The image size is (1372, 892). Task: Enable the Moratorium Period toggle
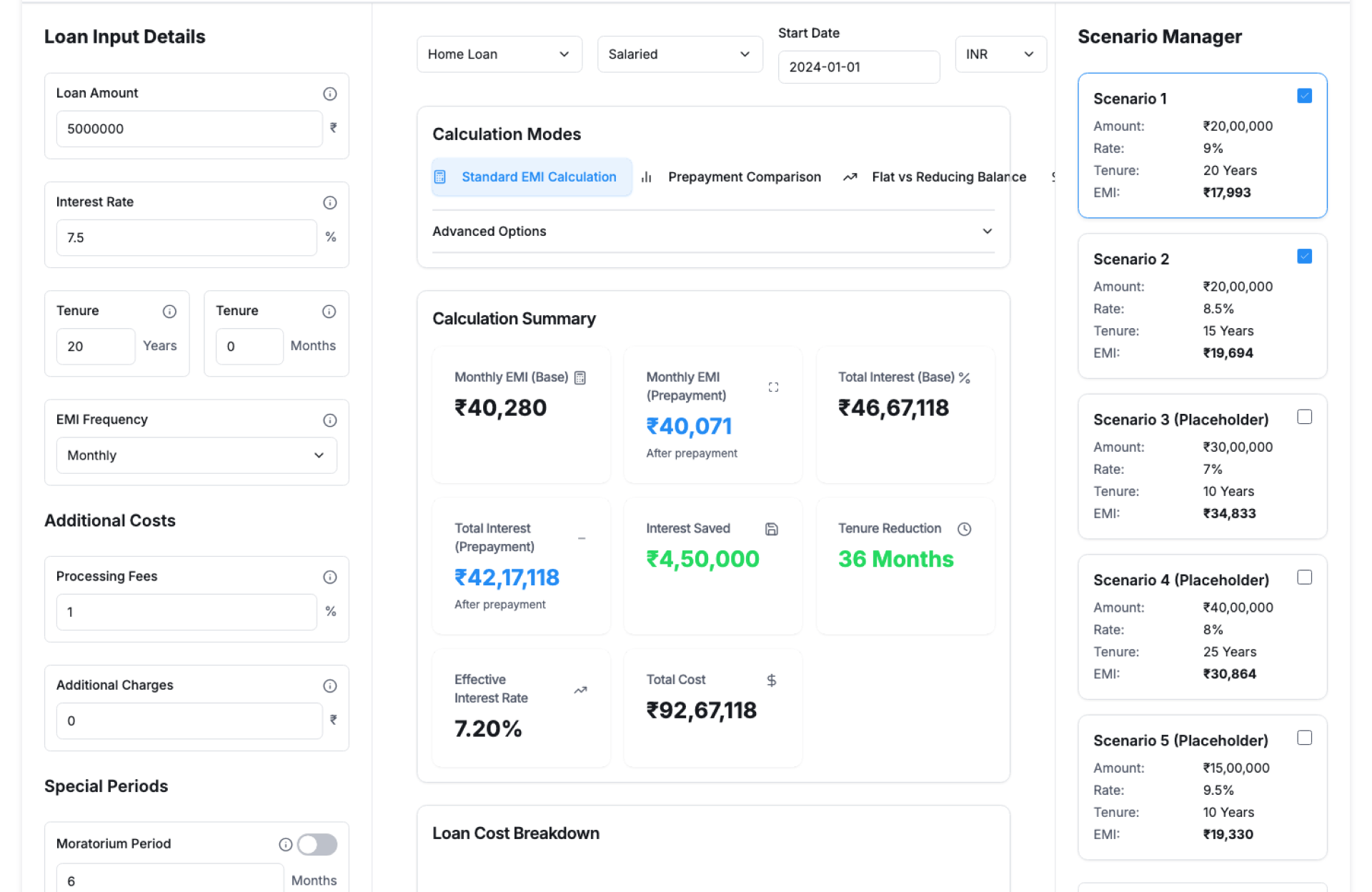pyautogui.click(x=317, y=844)
